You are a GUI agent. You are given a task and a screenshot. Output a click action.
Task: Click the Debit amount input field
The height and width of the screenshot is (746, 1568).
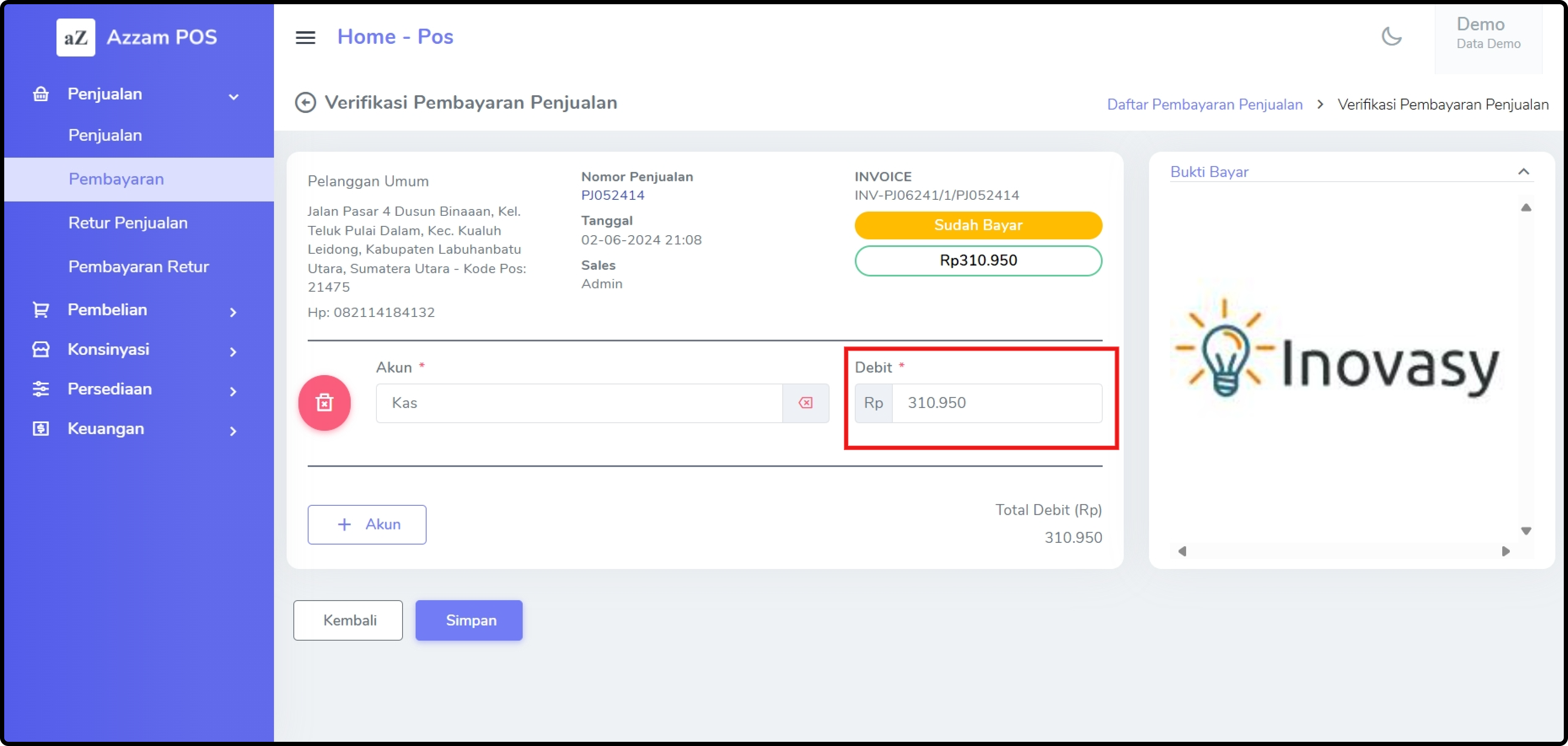tap(996, 403)
